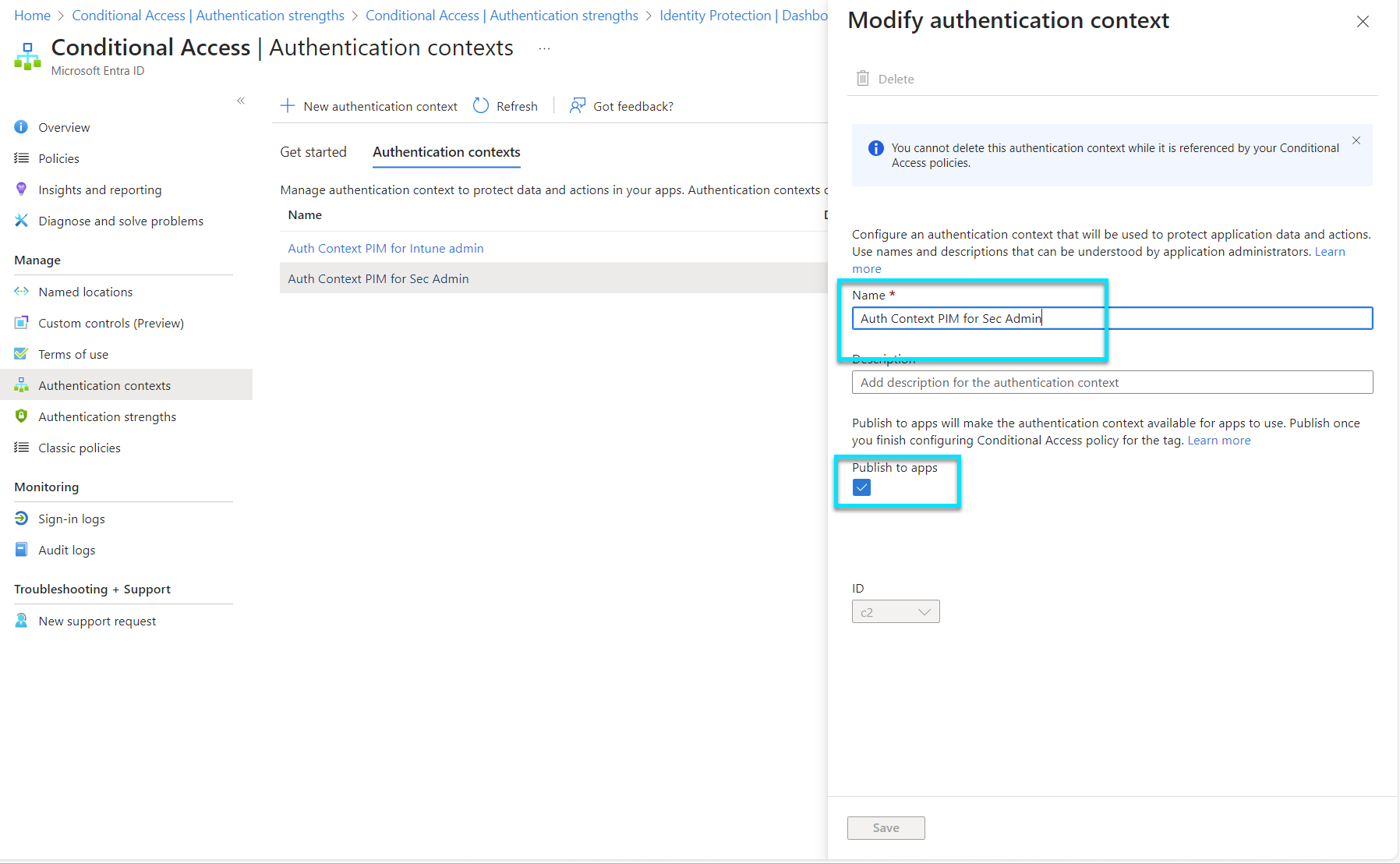Viewport: 1400px width, 864px height.
Task: Click the Identity Protection breadcrumb link
Action: point(744,16)
